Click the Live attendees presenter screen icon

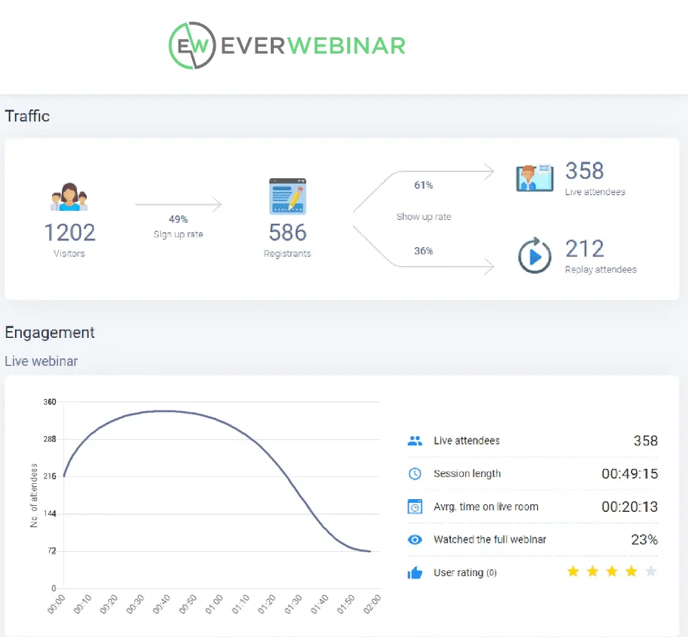[534, 178]
